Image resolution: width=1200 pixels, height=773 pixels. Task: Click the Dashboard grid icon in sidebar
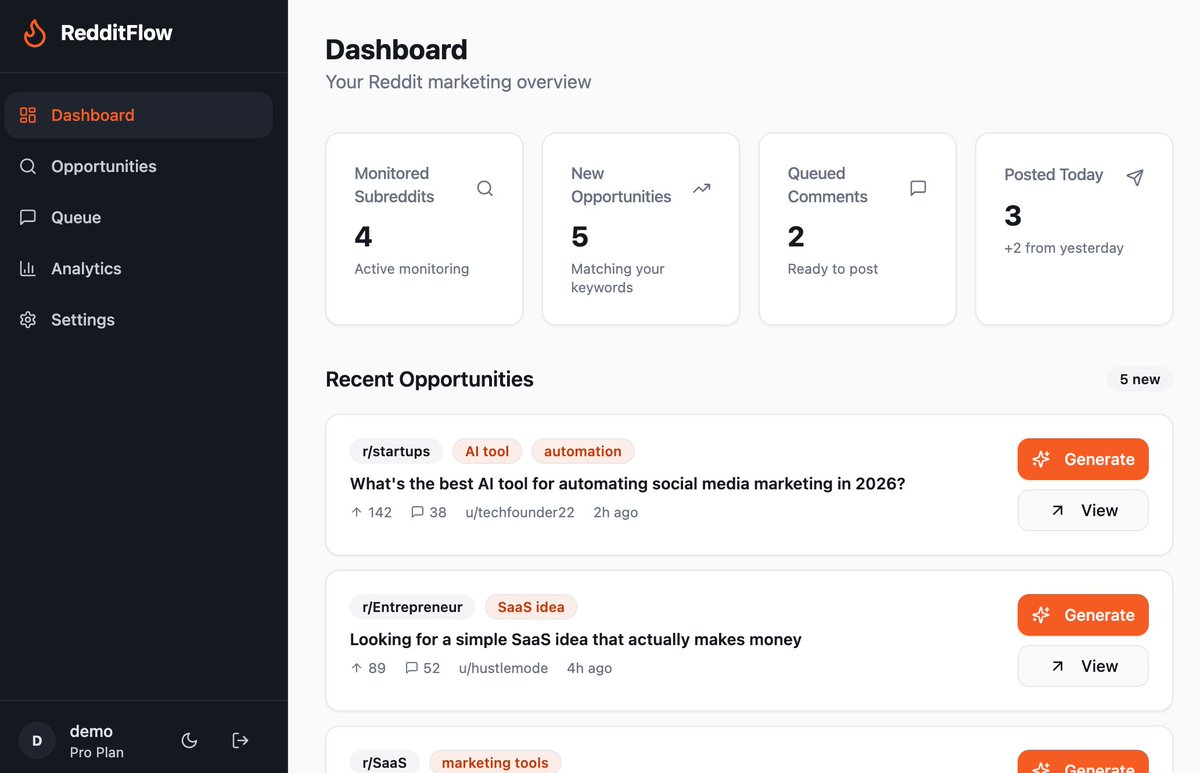(28, 115)
